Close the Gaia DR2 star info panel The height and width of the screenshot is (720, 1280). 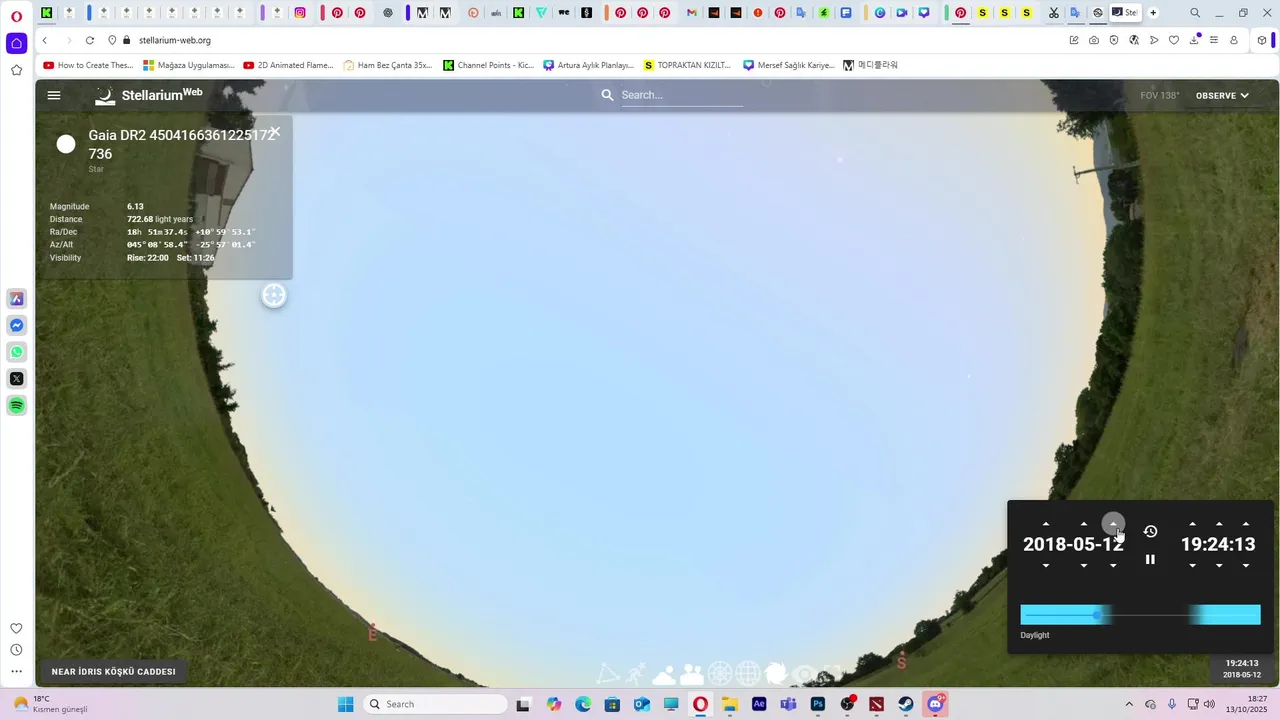[276, 131]
